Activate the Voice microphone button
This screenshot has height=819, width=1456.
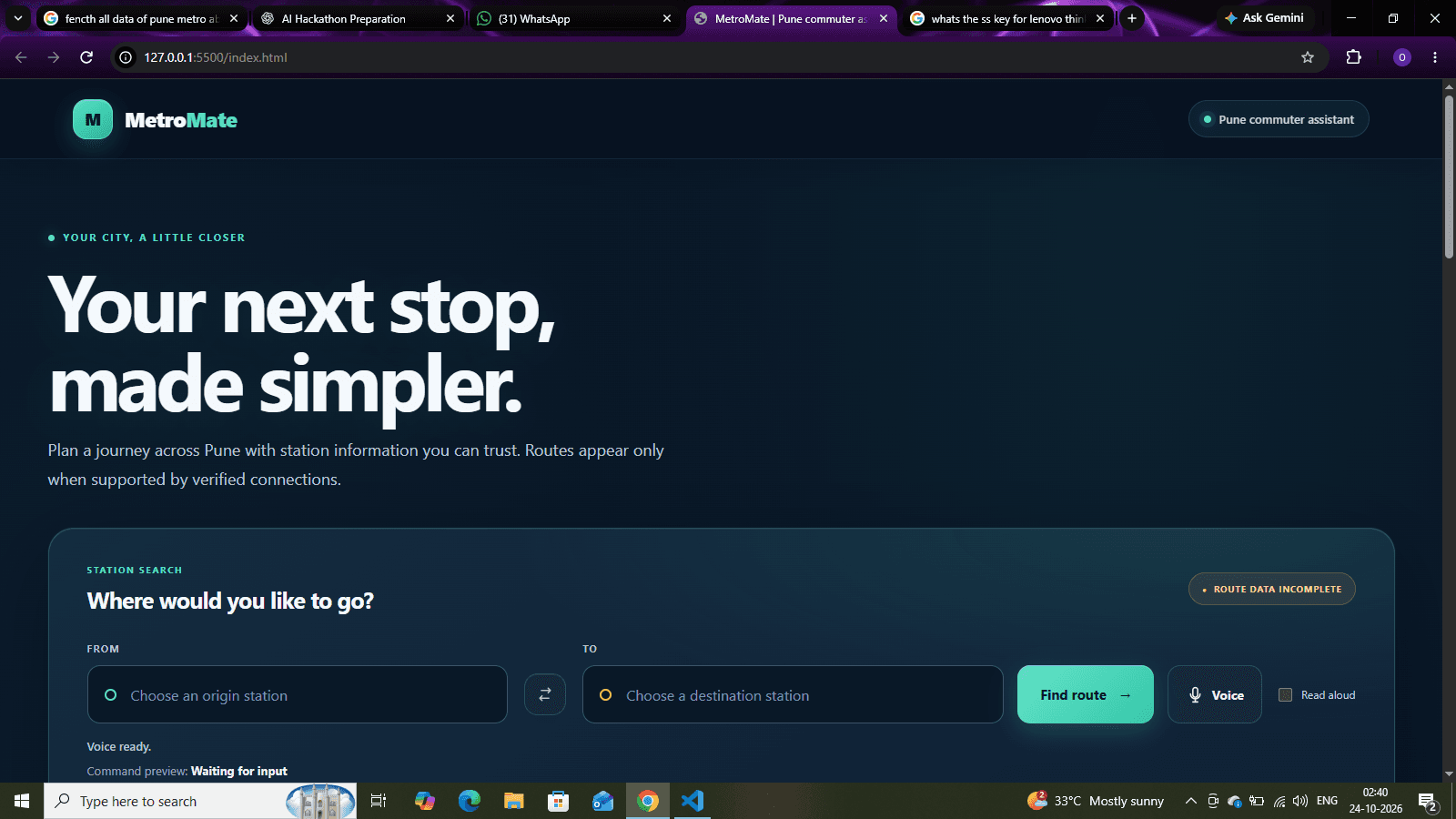click(x=1215, y=694)
